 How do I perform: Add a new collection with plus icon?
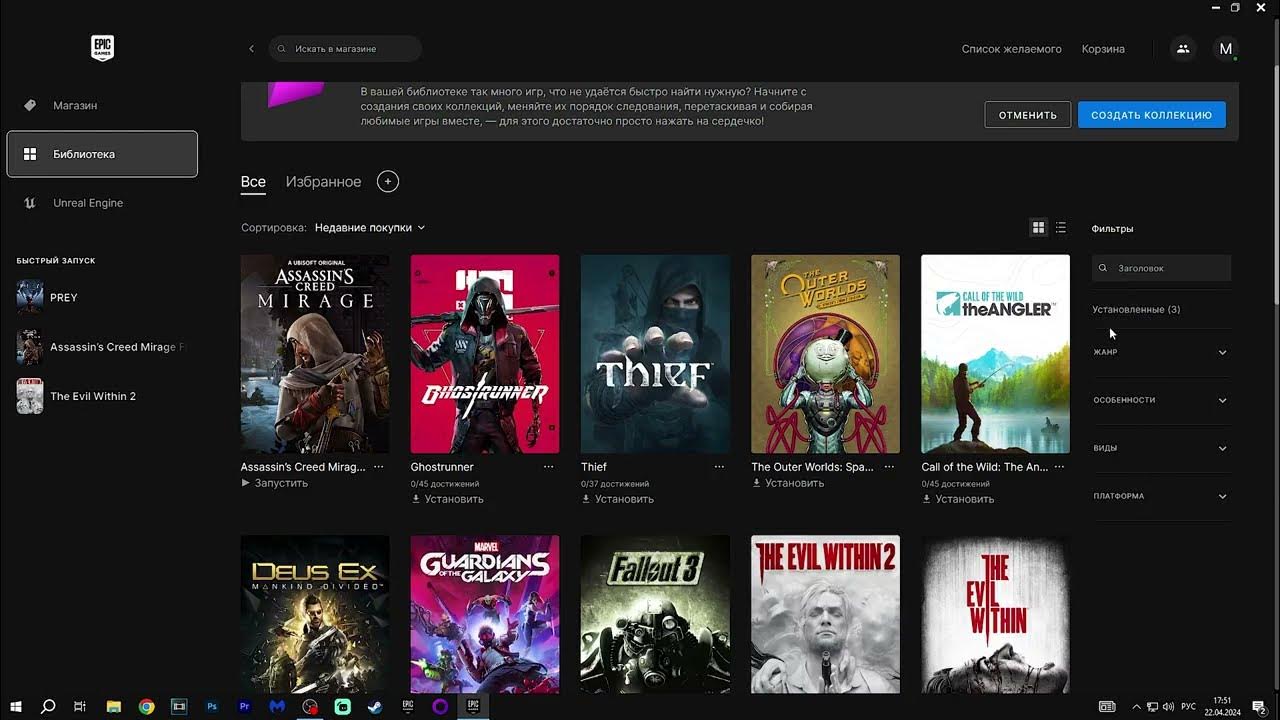pyautogui.click(x=388, y=181)
